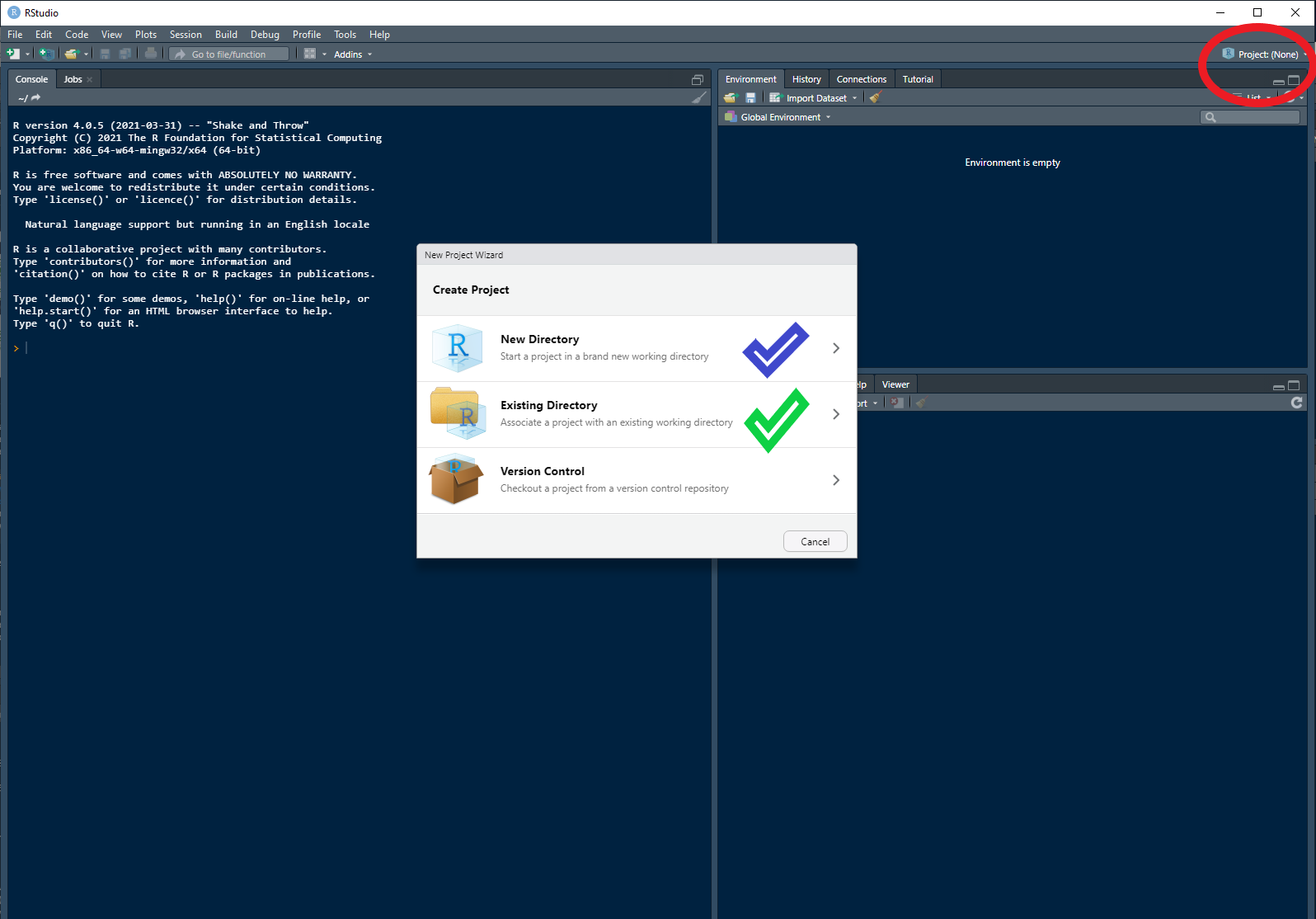Maximize the Environment pane
Image resolution: width=1316 pixels, height=919 pixels.
[x=1294, y=81]
